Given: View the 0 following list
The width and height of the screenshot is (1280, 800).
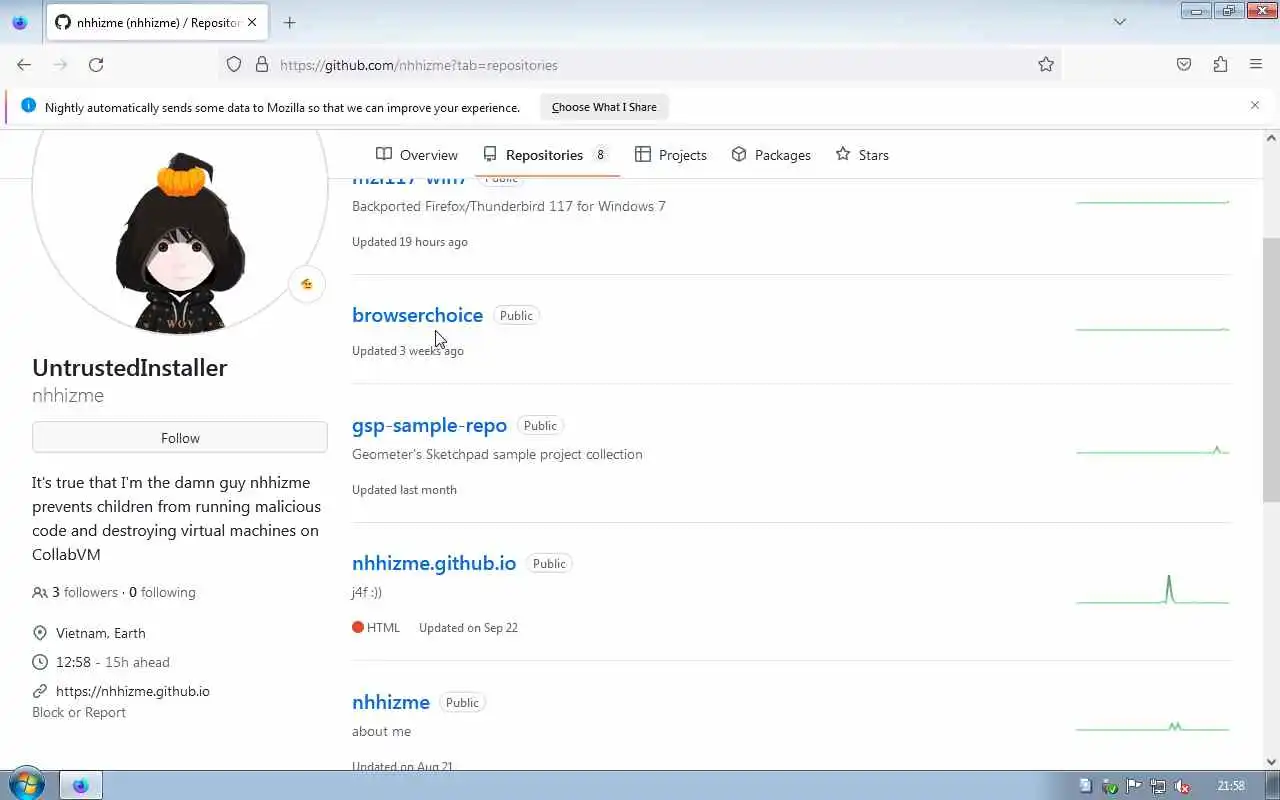Looking at the screenshot, I should [x=162, y=592].
